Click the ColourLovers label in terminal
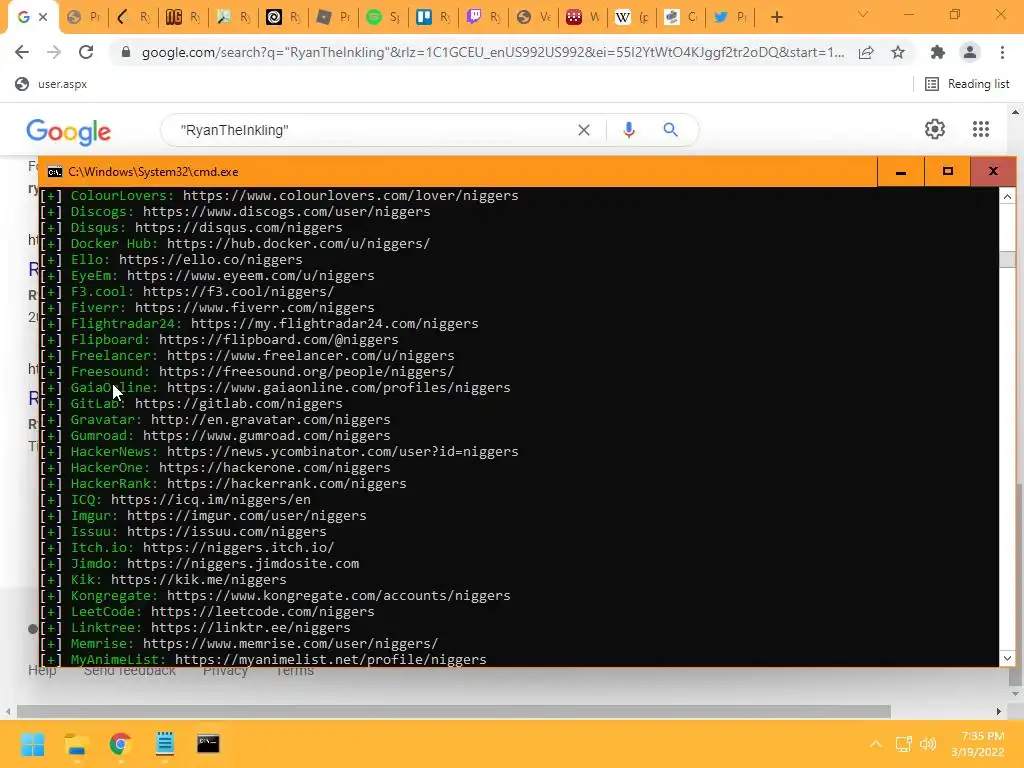The width and height of the screenshot is (1024, 768). click(122, 195)
